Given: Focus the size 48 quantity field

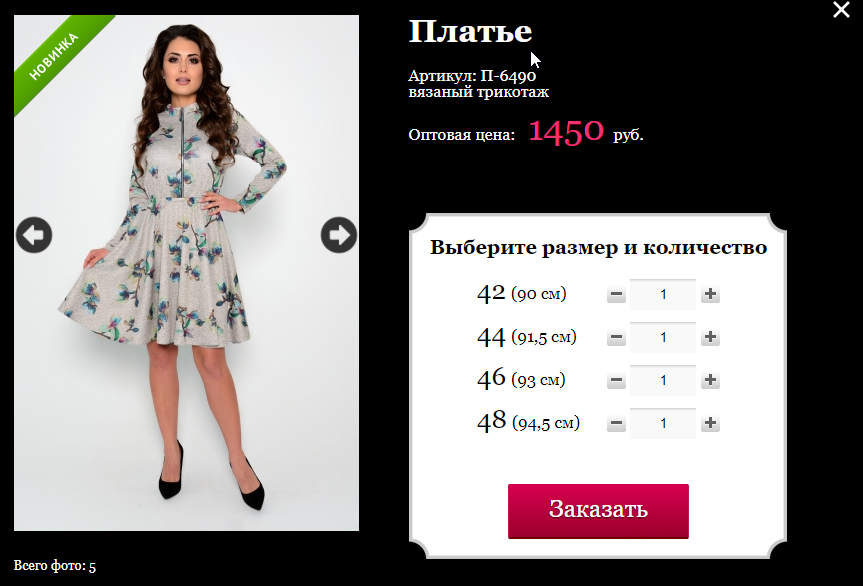Looking at the screenshot, I should click(663, 423).
